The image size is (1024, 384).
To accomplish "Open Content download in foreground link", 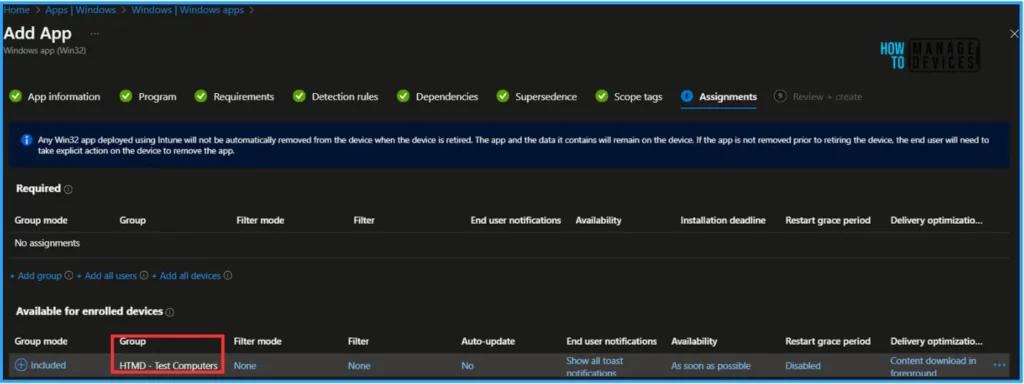I will (x=933, y=367).
